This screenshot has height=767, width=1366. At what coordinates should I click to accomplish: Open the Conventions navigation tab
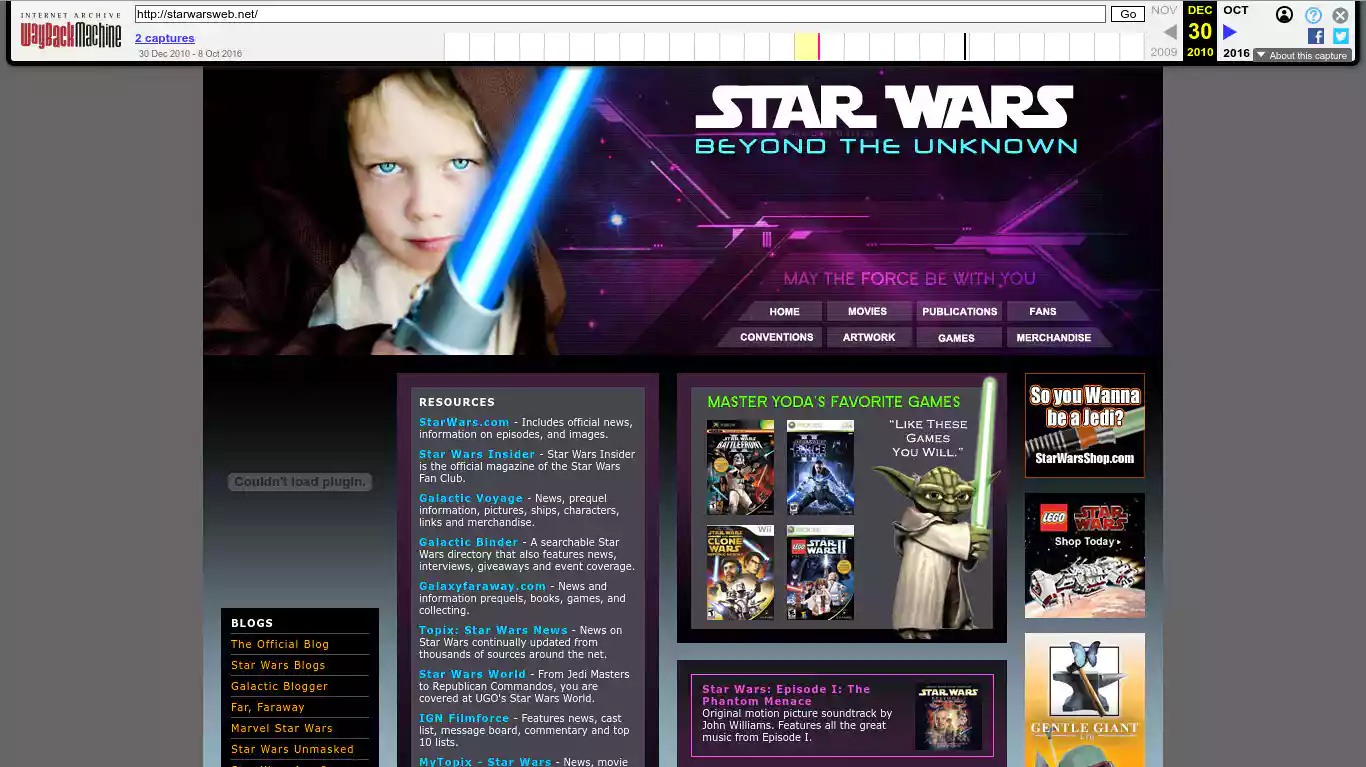click(776, 337)
